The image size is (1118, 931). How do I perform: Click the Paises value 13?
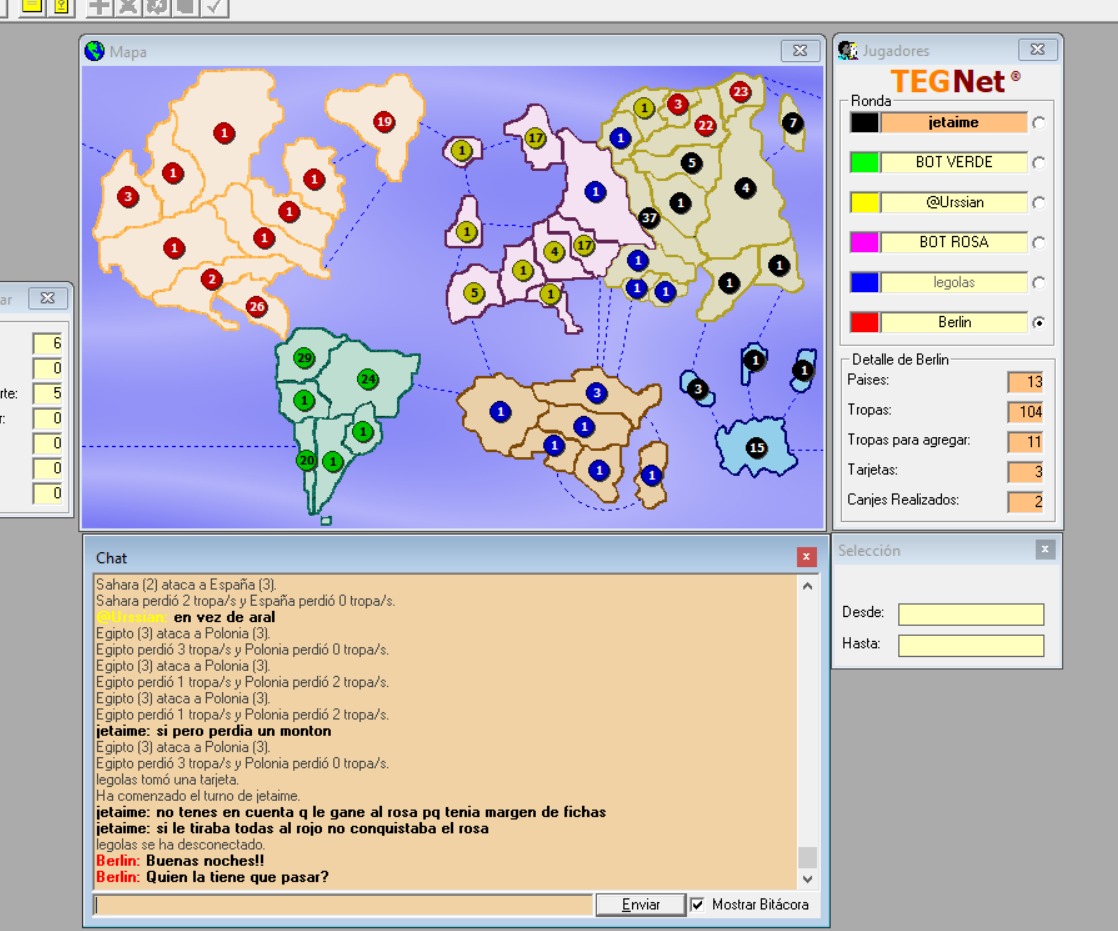[1026, 381]
